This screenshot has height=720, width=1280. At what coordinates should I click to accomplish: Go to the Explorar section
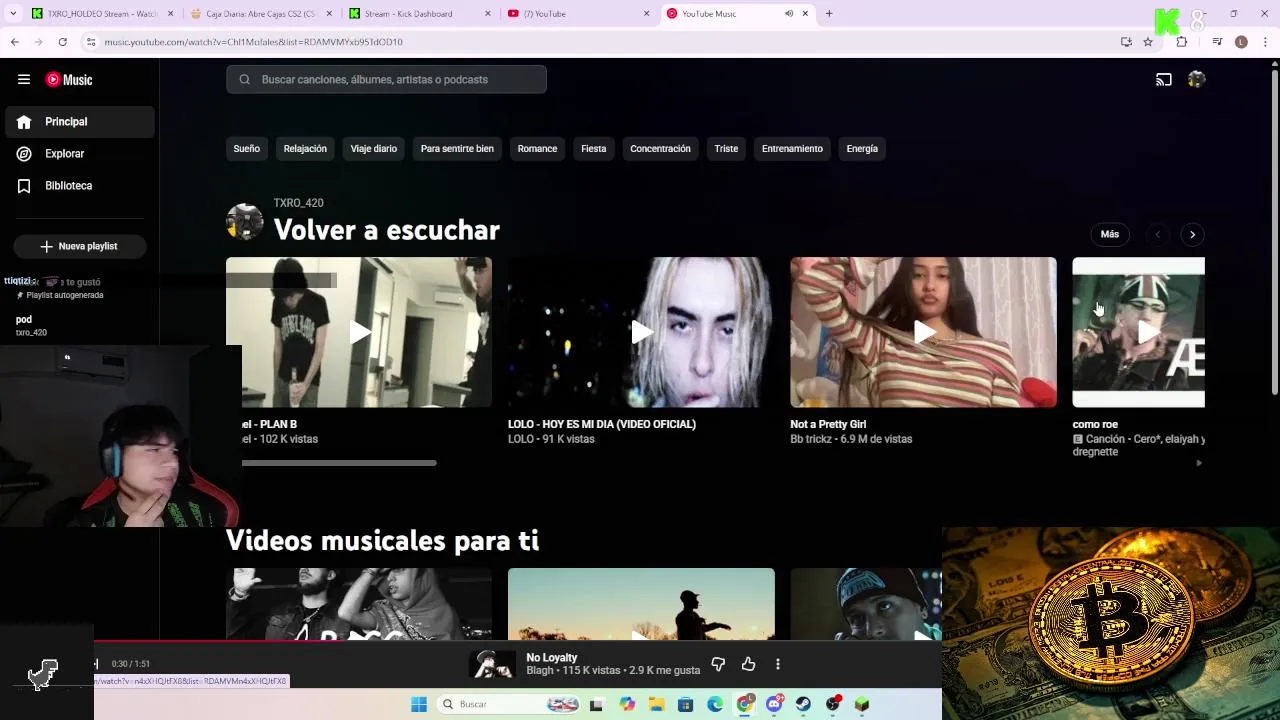pyautogui.click(x=80, y=154)
